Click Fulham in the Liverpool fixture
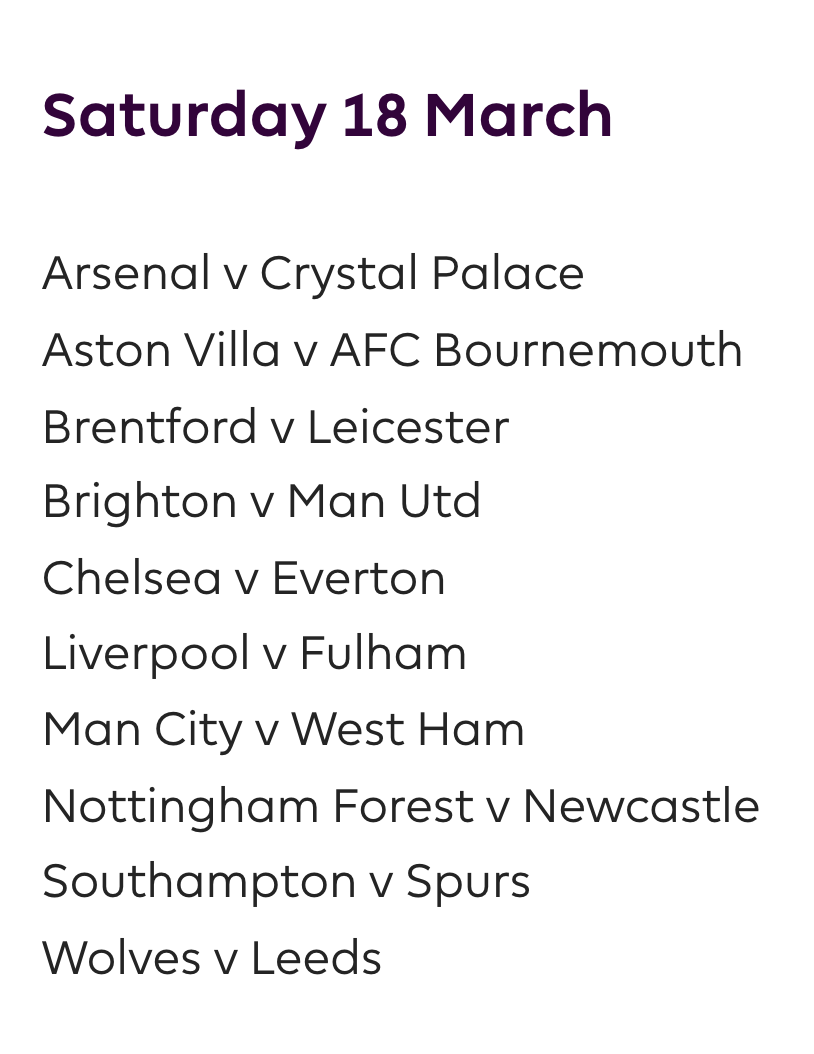The width and height of the screenshot is (814, 1054). point(383,655)
